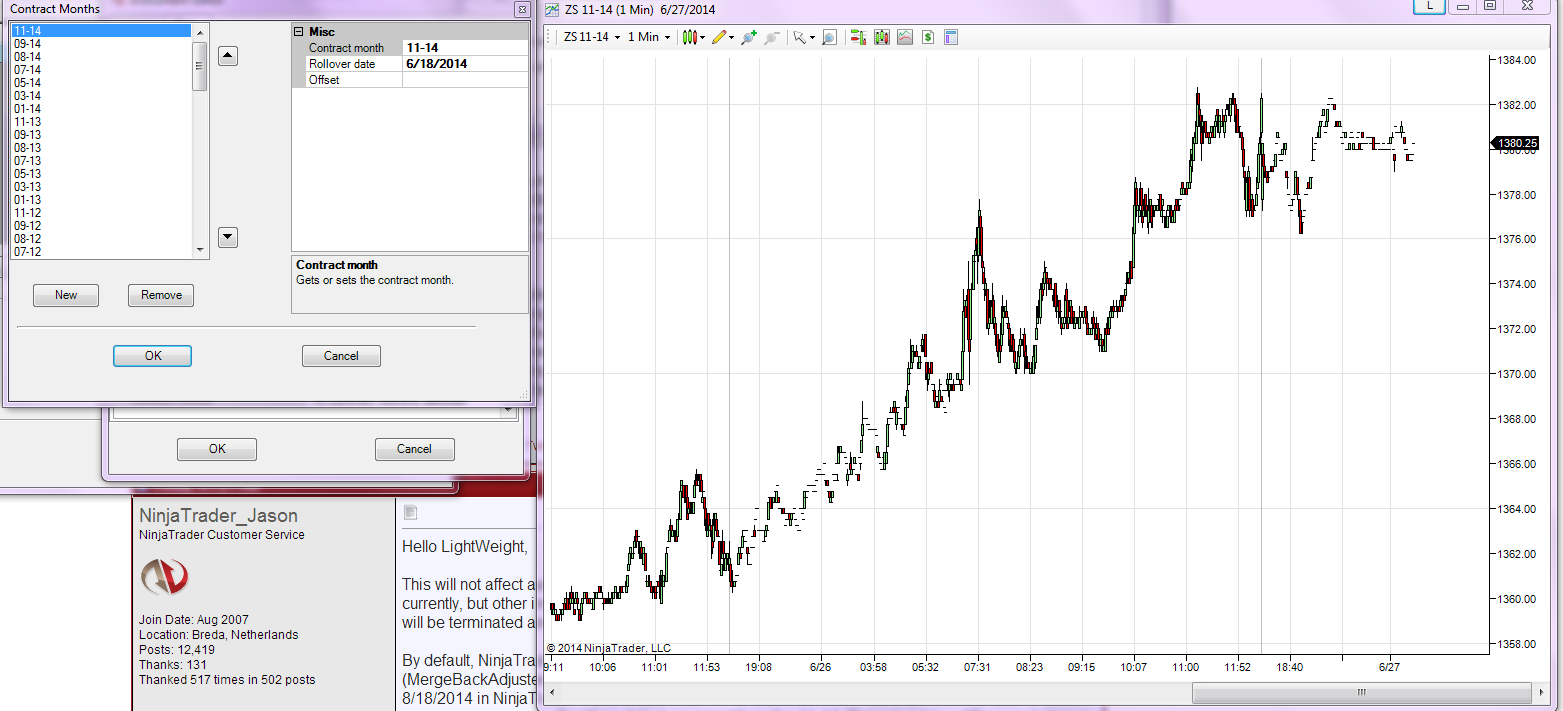Edit the Rollover date 6/18/2014 field
1563x711 pixels.
point(465,64)
